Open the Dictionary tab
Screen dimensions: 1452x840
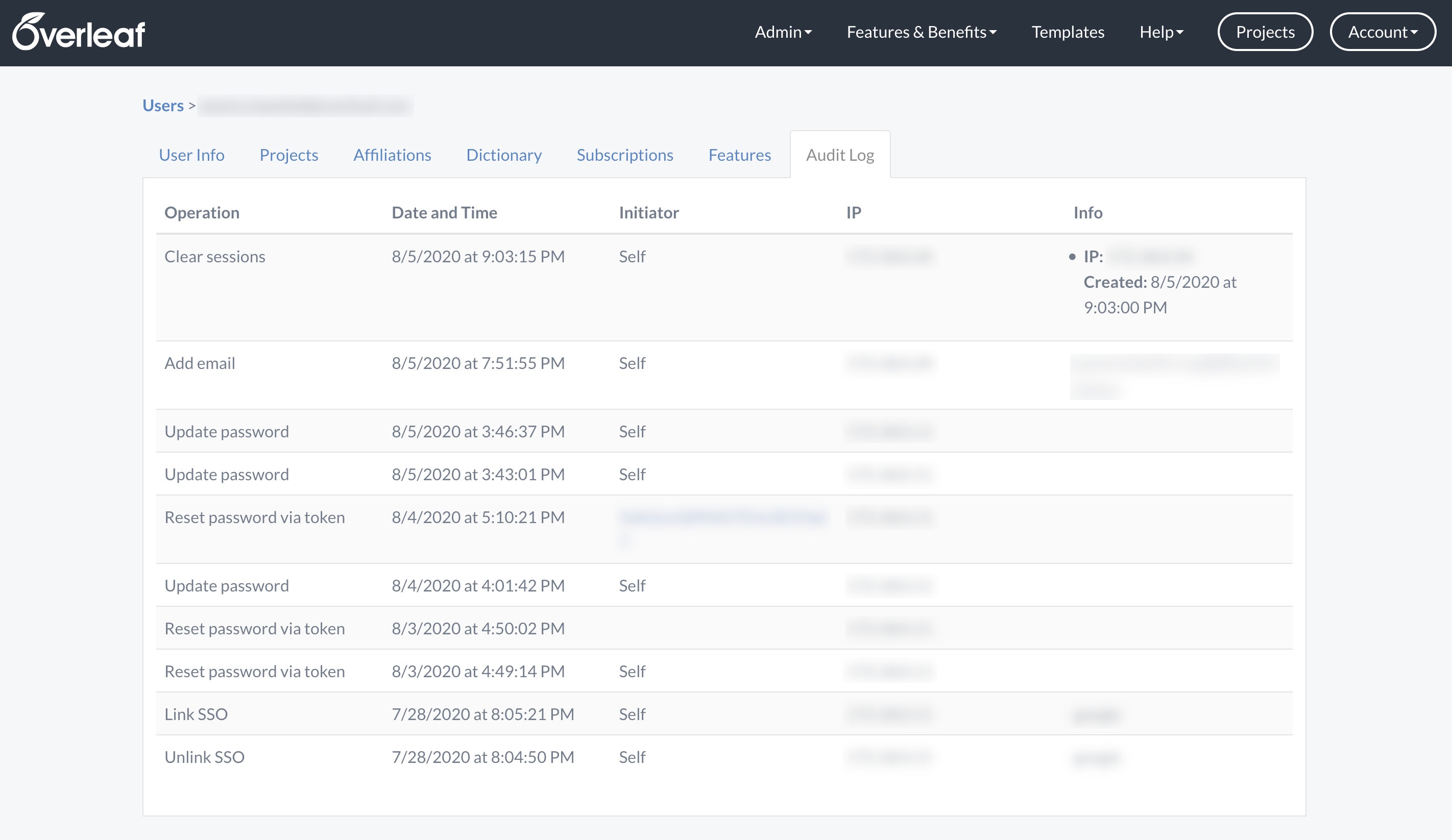503,155
